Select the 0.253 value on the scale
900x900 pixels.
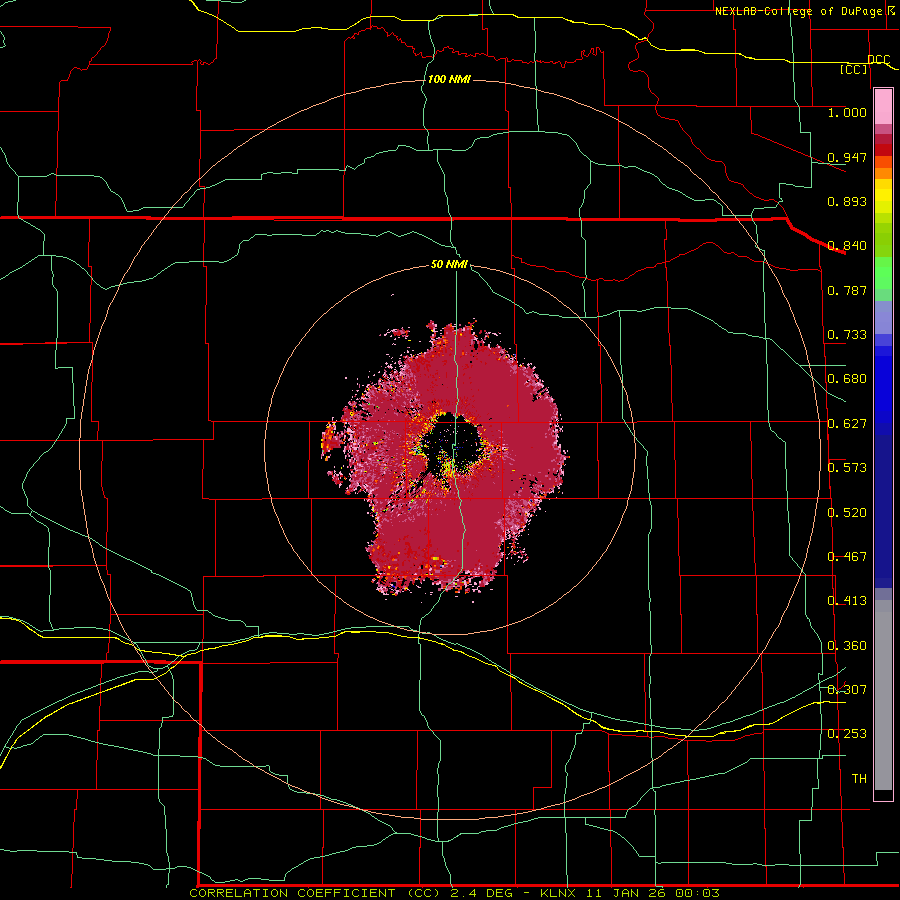(x=847, y=734)
